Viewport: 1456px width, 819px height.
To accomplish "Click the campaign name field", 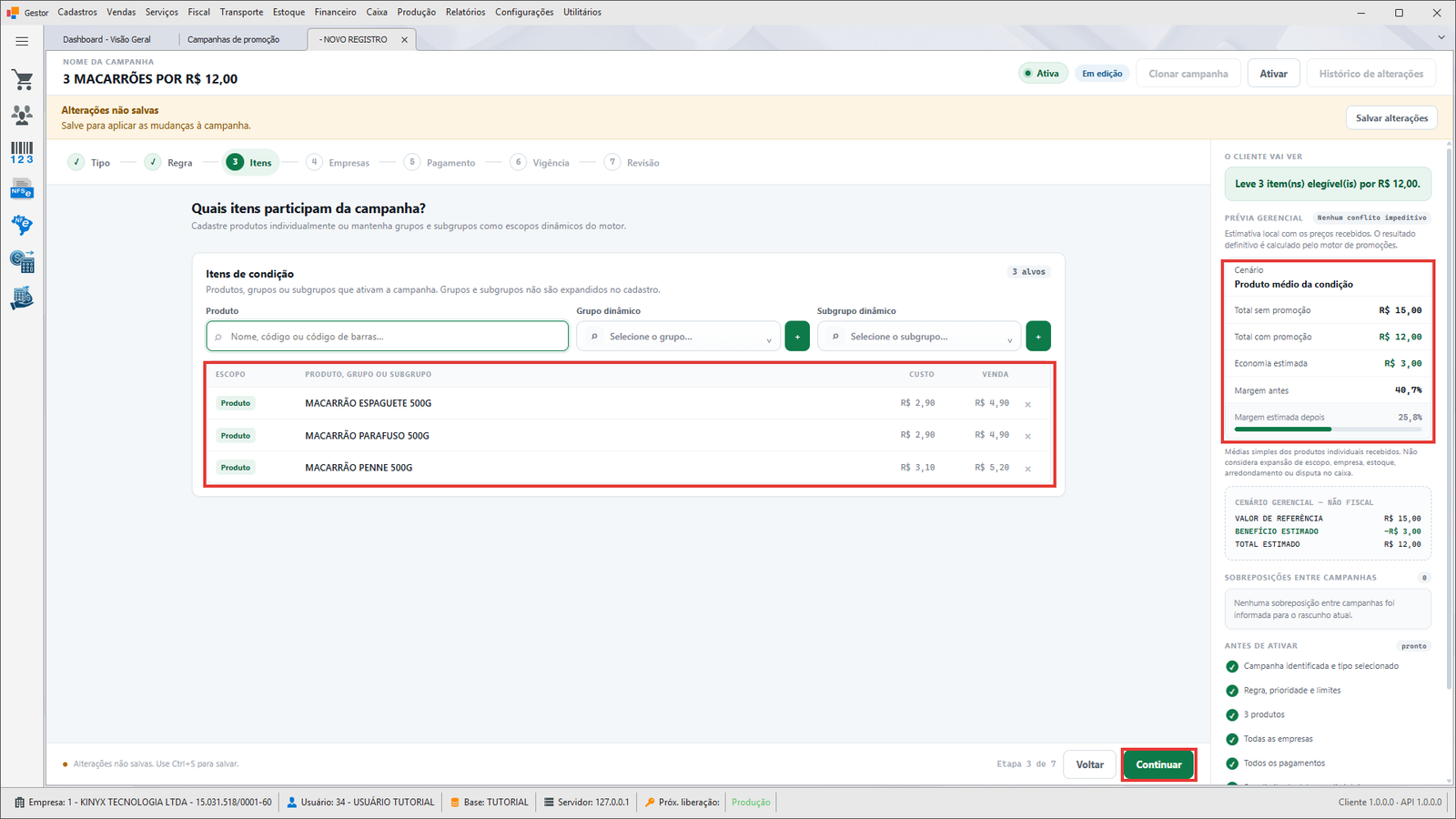I will (x=150, y=79).
